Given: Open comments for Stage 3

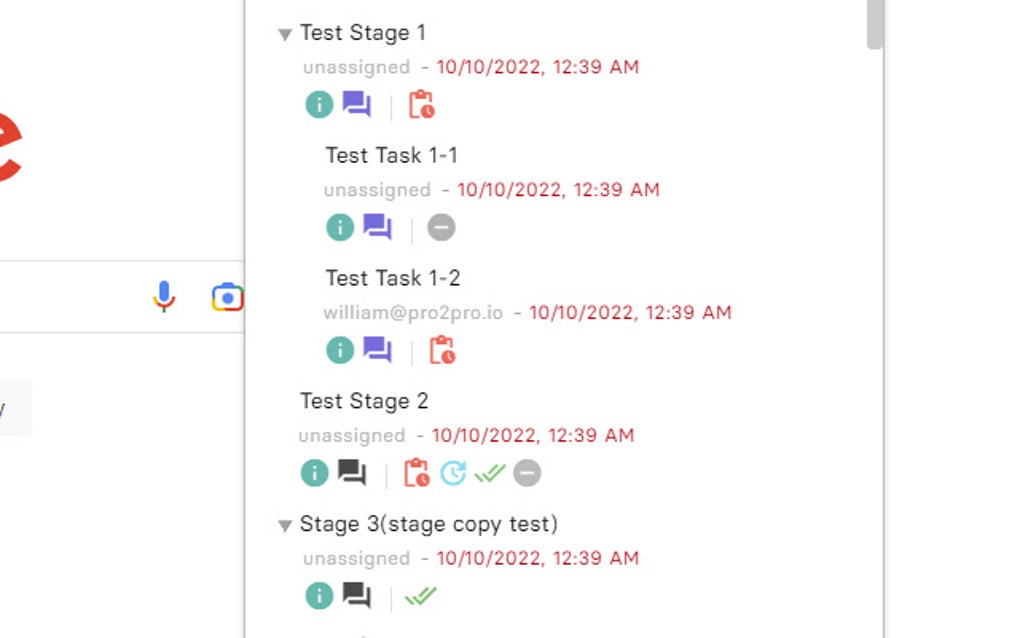Looking at the screenshot, I should 357,594.
